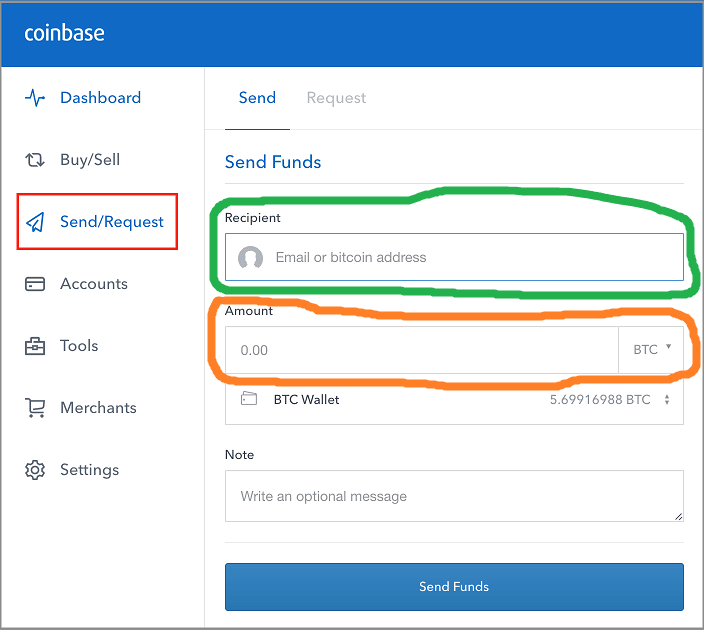Click the optional Note message box

coord(454,496)
